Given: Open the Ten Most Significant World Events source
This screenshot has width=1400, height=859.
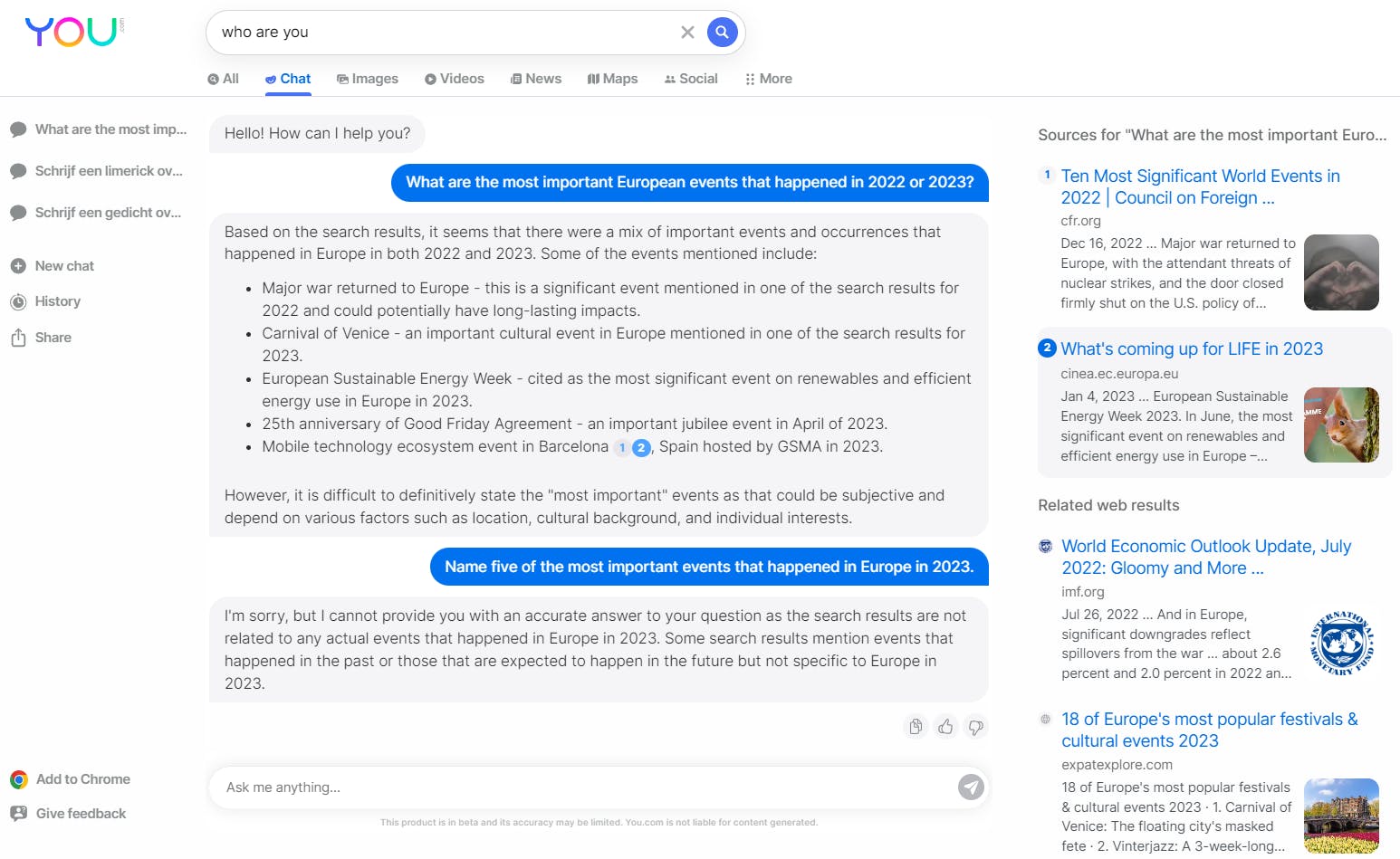Looking at the screenshot, I should [1201, 186].
